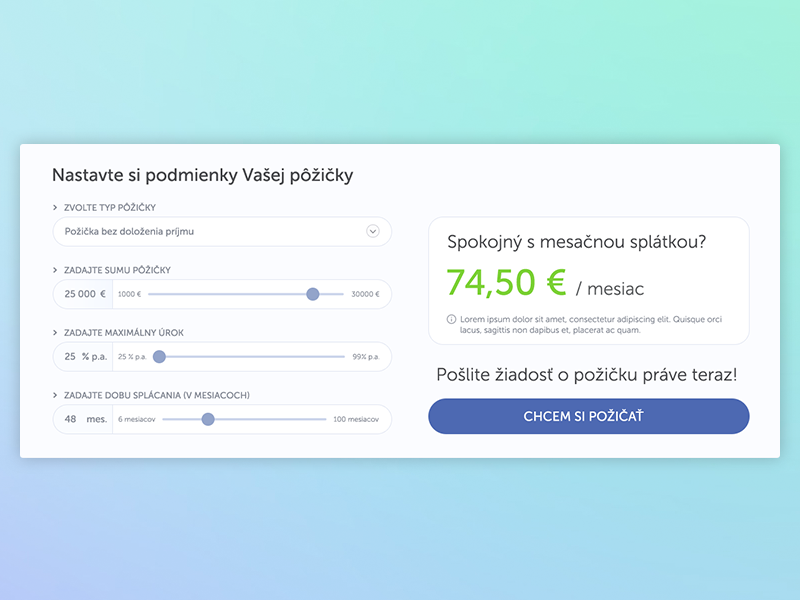Focus the 48 mes. repayment input

(83, 419)
